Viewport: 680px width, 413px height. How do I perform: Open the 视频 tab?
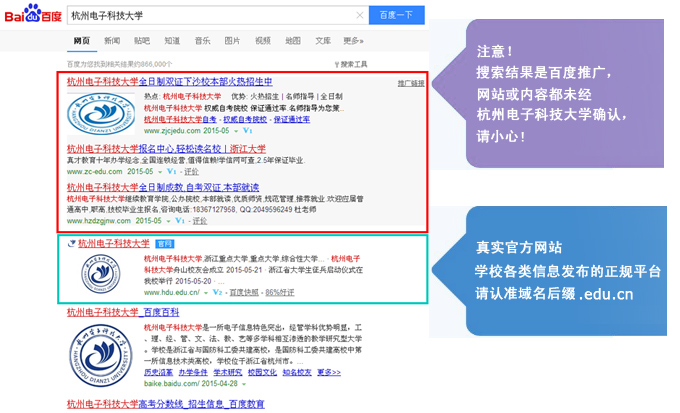(x=263, y=41)
